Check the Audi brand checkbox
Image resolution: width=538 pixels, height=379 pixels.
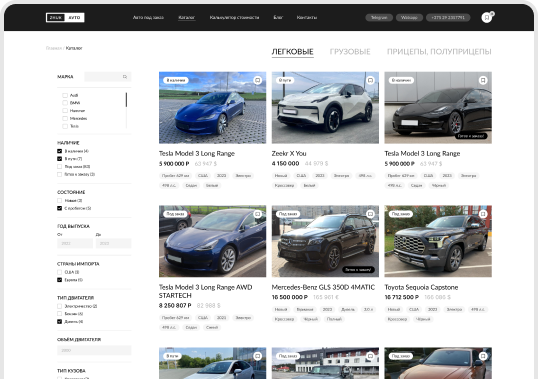[65, 95]
